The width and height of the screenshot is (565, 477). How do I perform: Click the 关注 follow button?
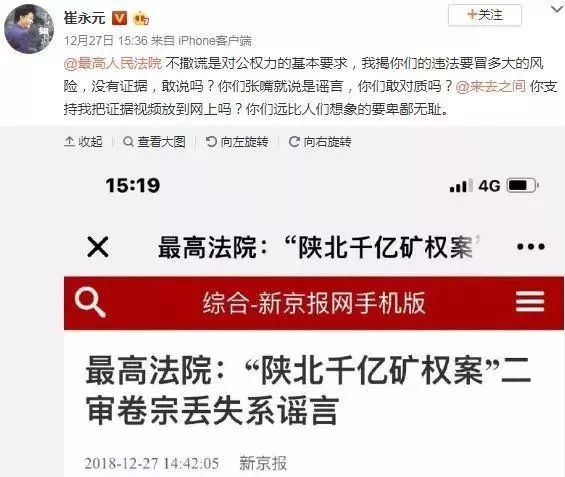click(485, 15)
